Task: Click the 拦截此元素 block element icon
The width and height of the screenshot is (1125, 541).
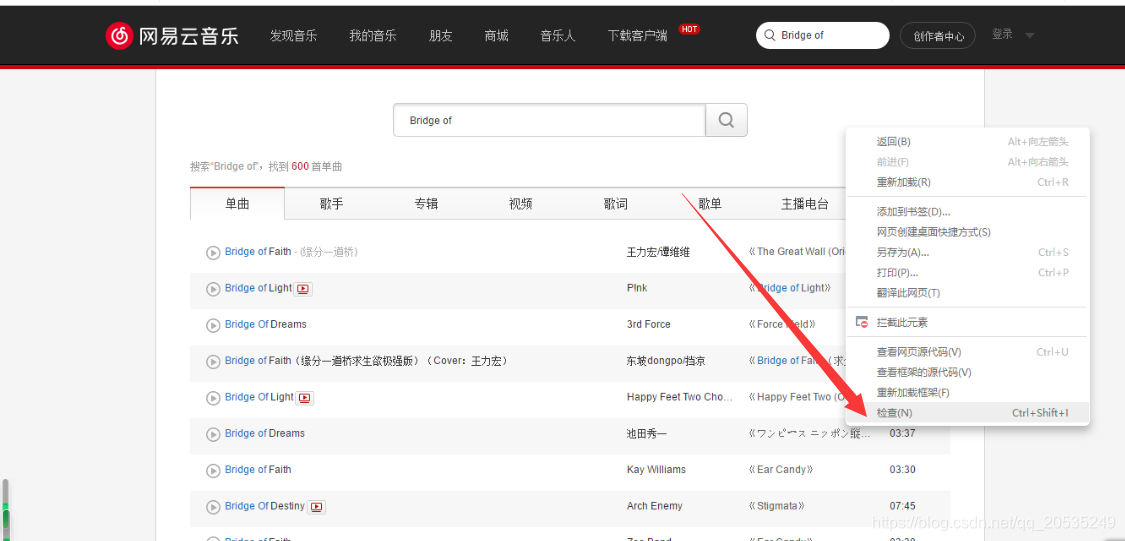Action: click(862, 323)
